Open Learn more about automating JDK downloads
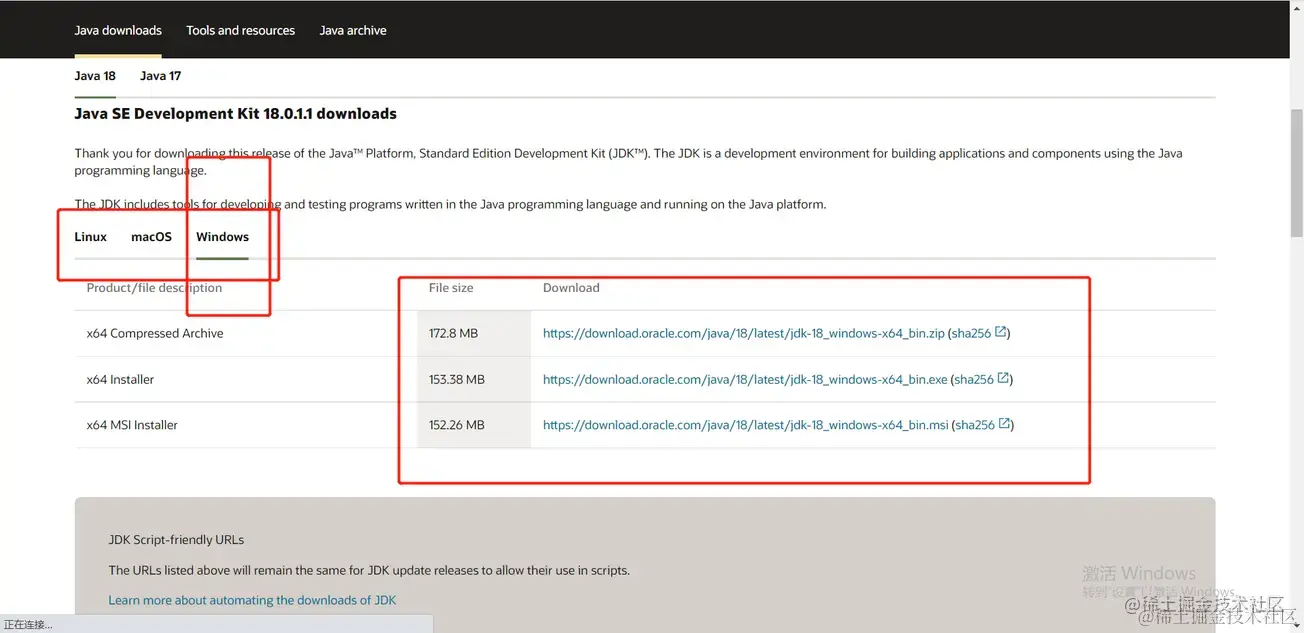The image size is (1304, 633). pos(252,600)
